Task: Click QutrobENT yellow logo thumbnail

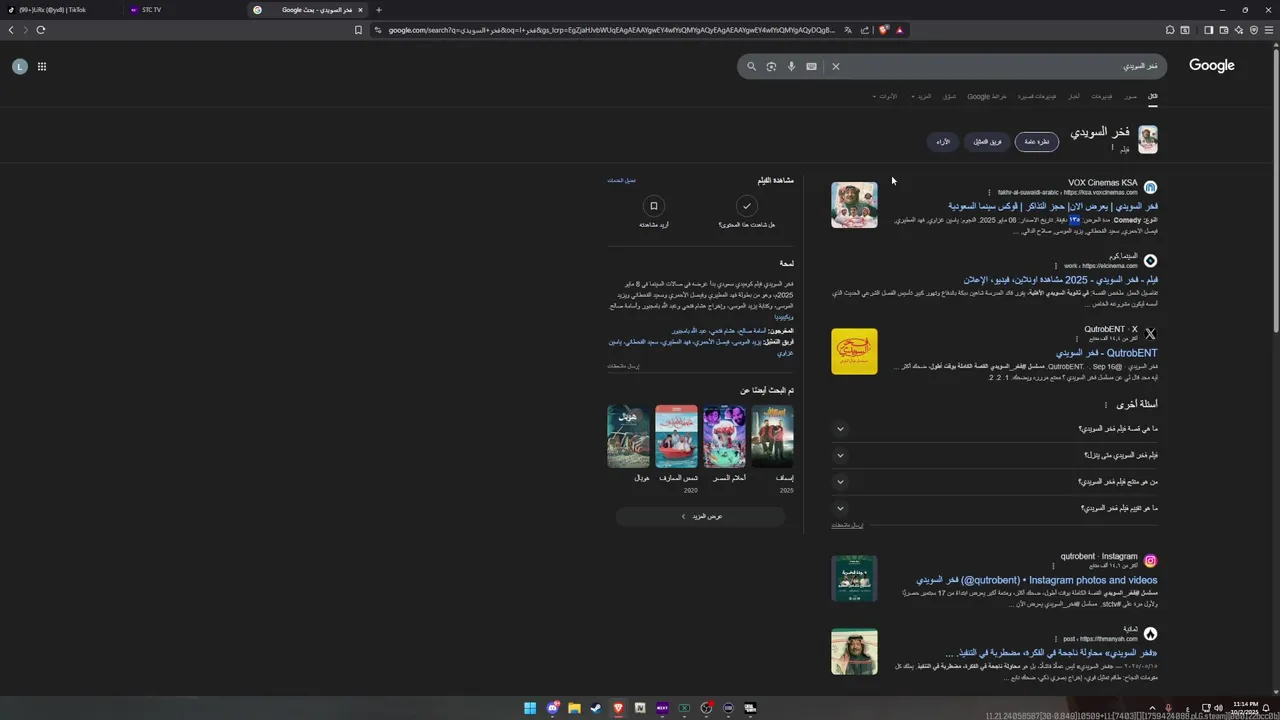Action: click(854, 352)
